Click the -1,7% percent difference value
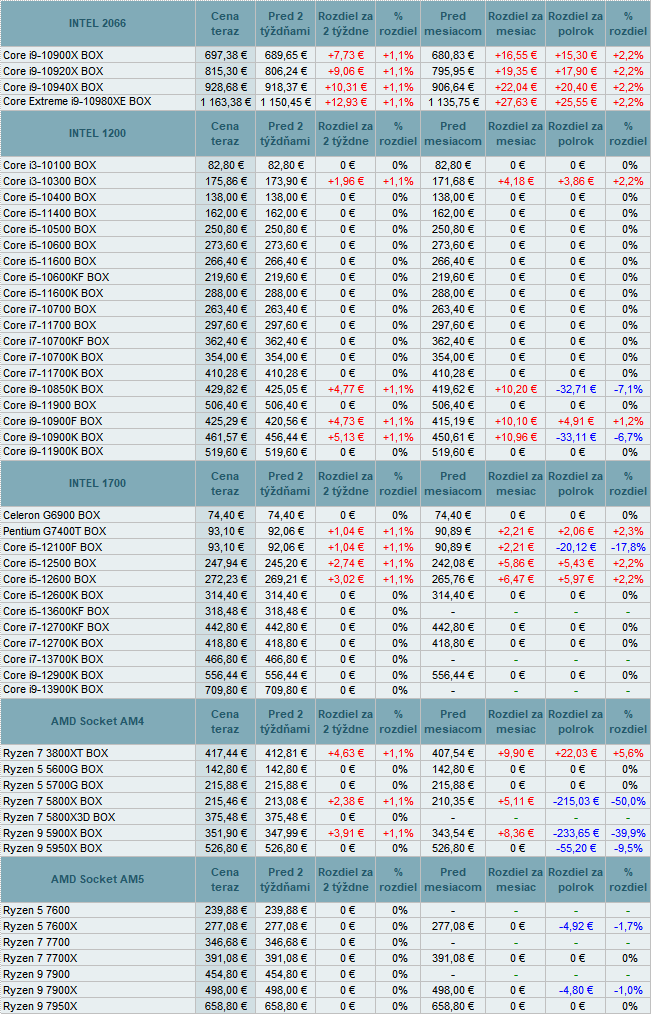651x1014 pixels. point(628,927)
